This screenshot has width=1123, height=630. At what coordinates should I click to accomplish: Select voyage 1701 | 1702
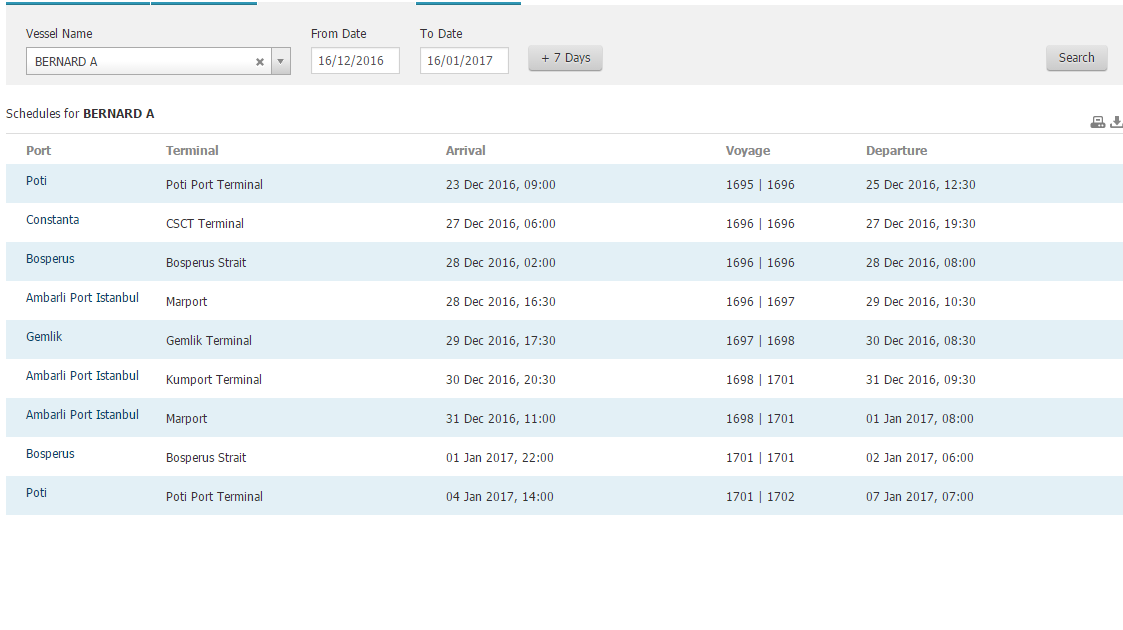(760, 497)
